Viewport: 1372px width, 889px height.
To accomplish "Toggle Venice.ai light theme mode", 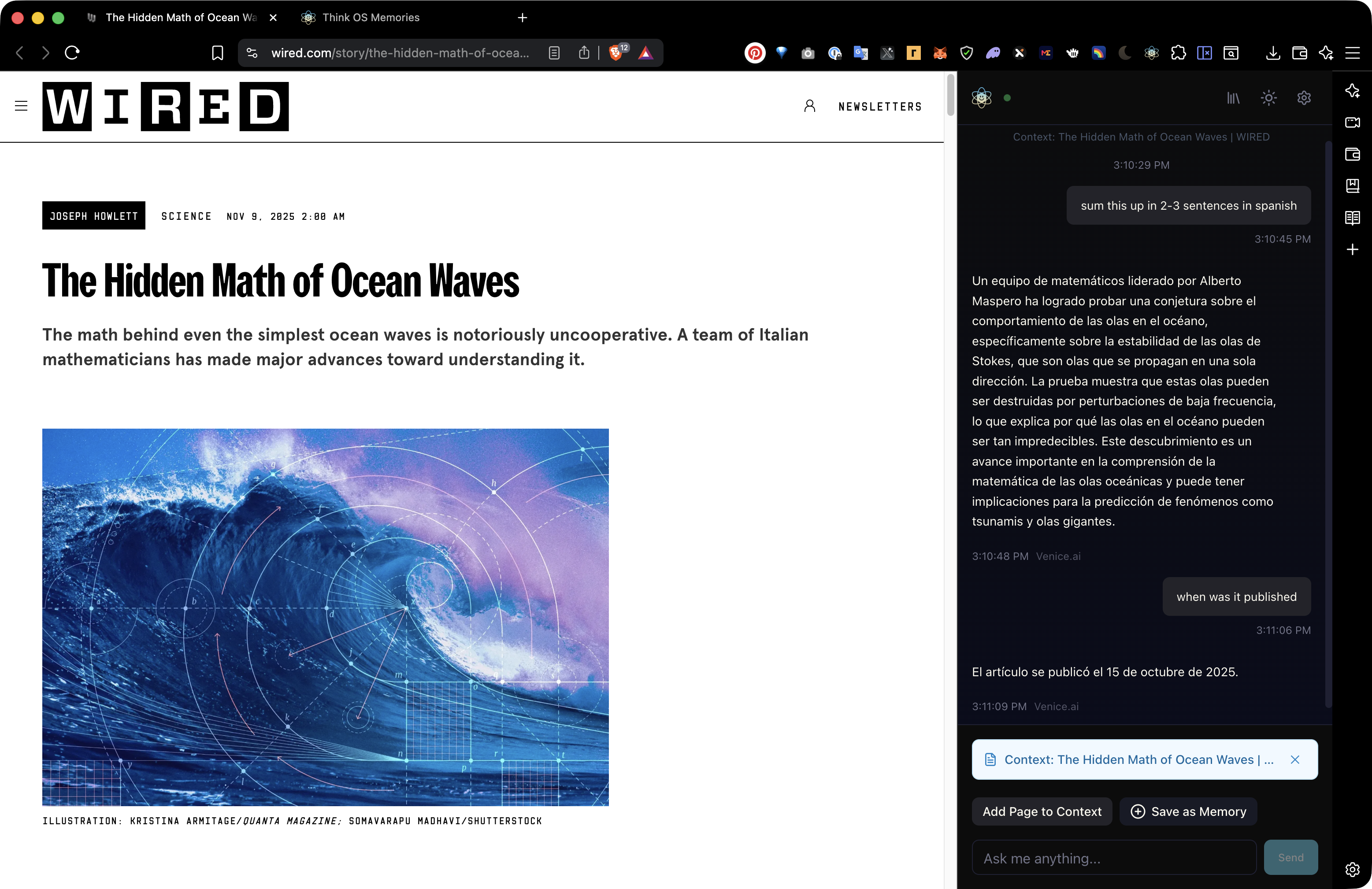I will (1268, 98).
